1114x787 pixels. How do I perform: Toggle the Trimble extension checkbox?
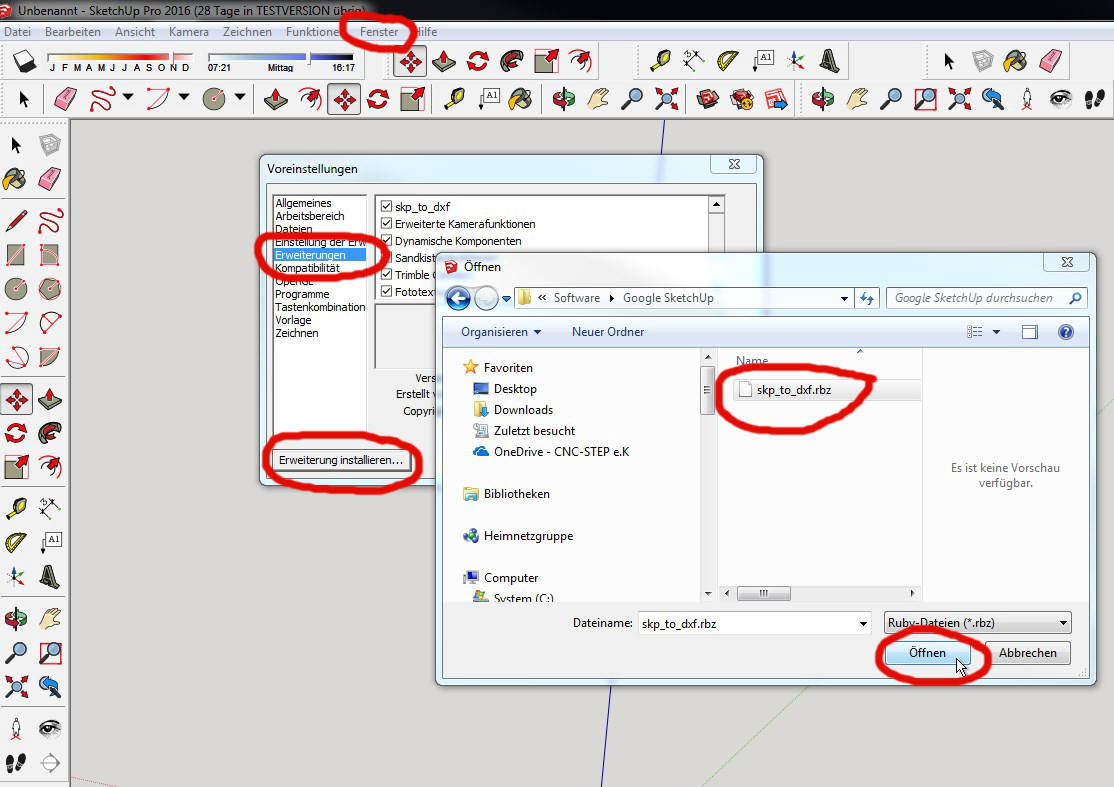pos(386,274)
